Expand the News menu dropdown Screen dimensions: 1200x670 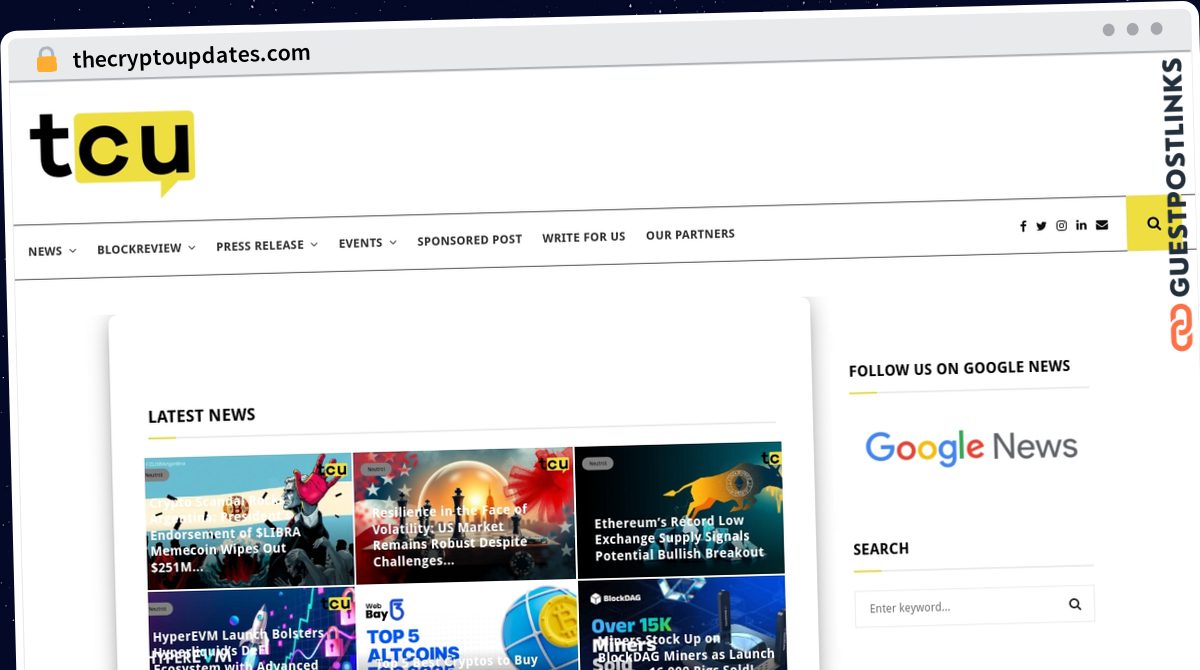[52, 251]
